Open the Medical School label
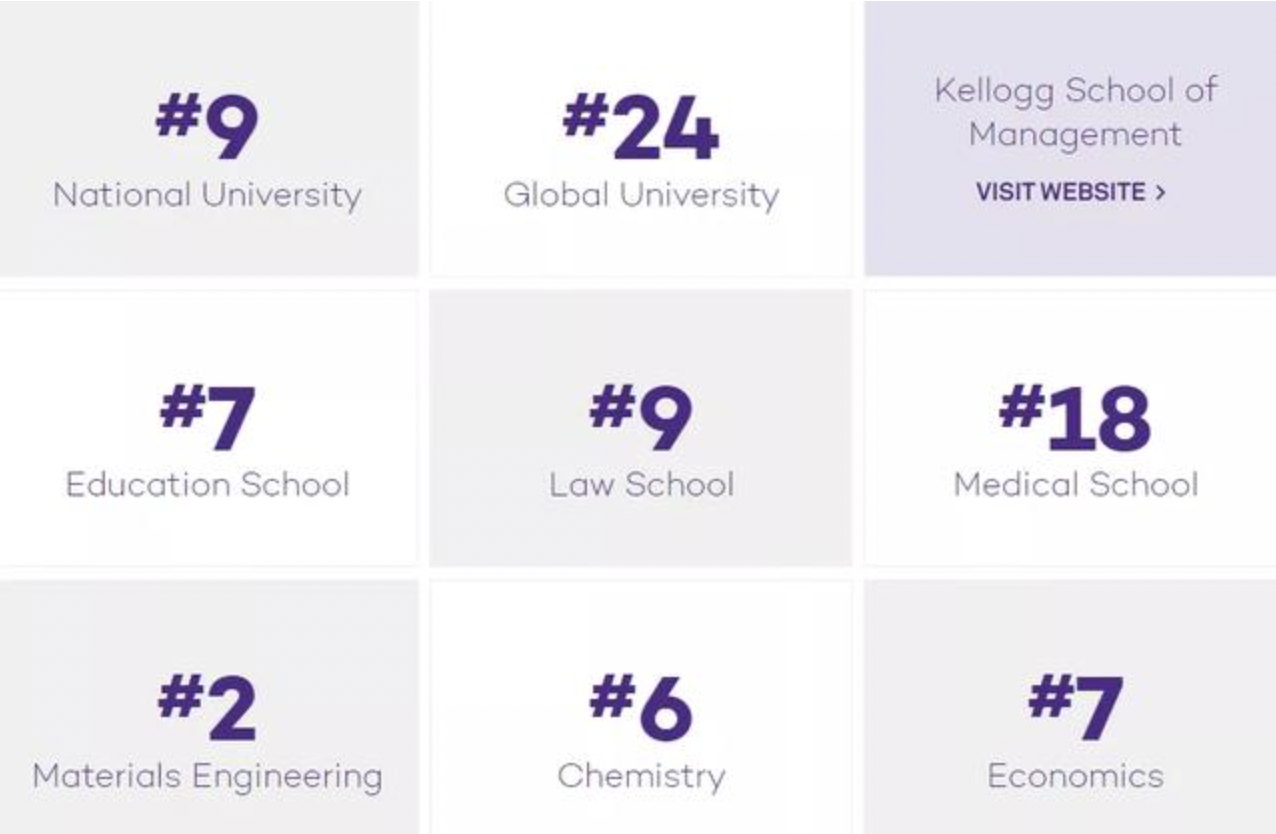 click(x=1075, y=484)
